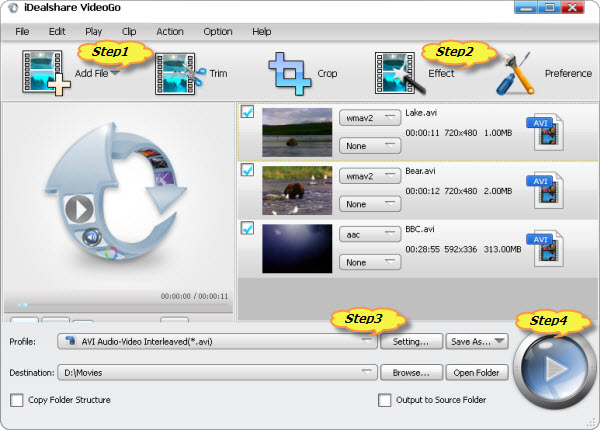Open the Help menu

pyautogui.click(x=262, y=31)
